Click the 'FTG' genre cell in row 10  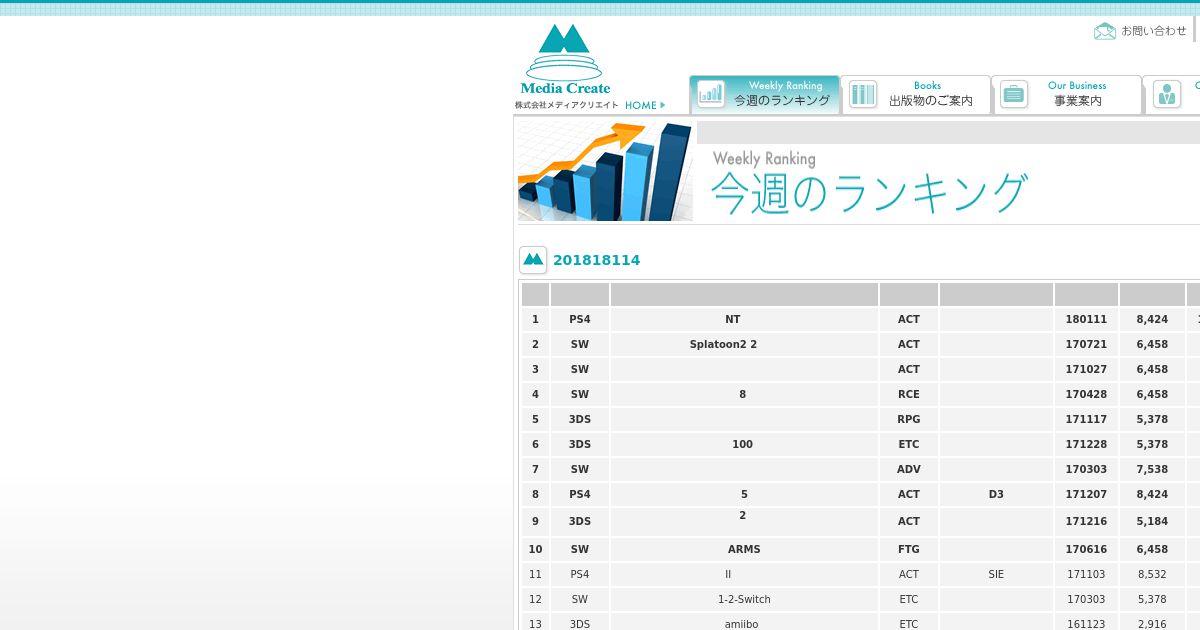pyautogui.click(x=909, y=549)
